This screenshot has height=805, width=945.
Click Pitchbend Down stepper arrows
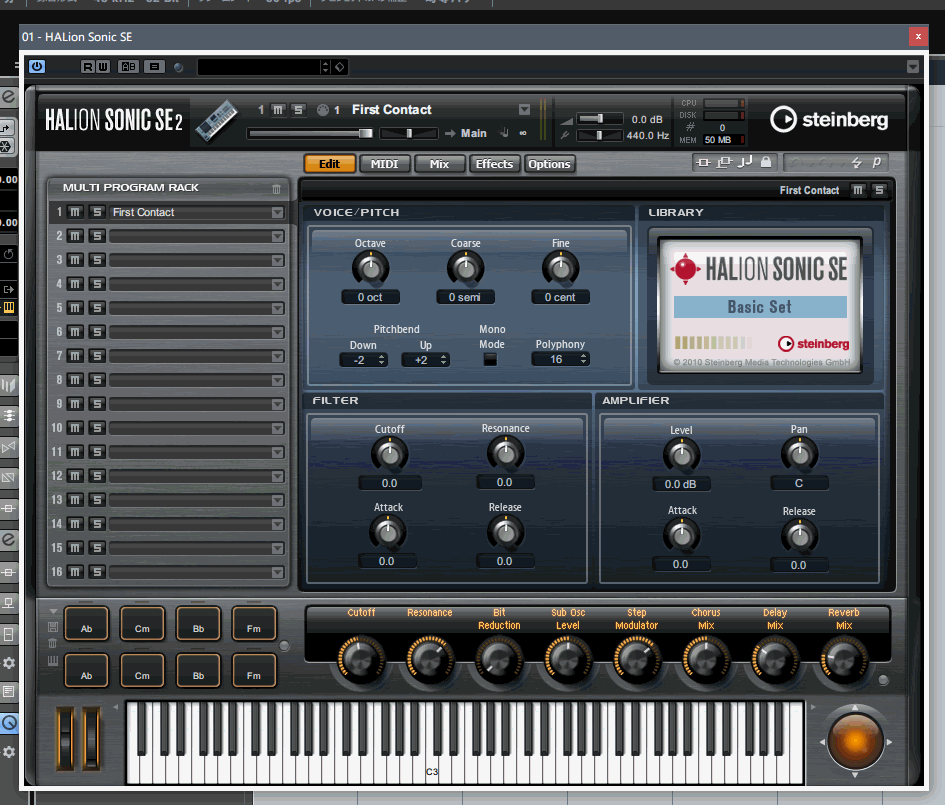[x=381, y=360]
